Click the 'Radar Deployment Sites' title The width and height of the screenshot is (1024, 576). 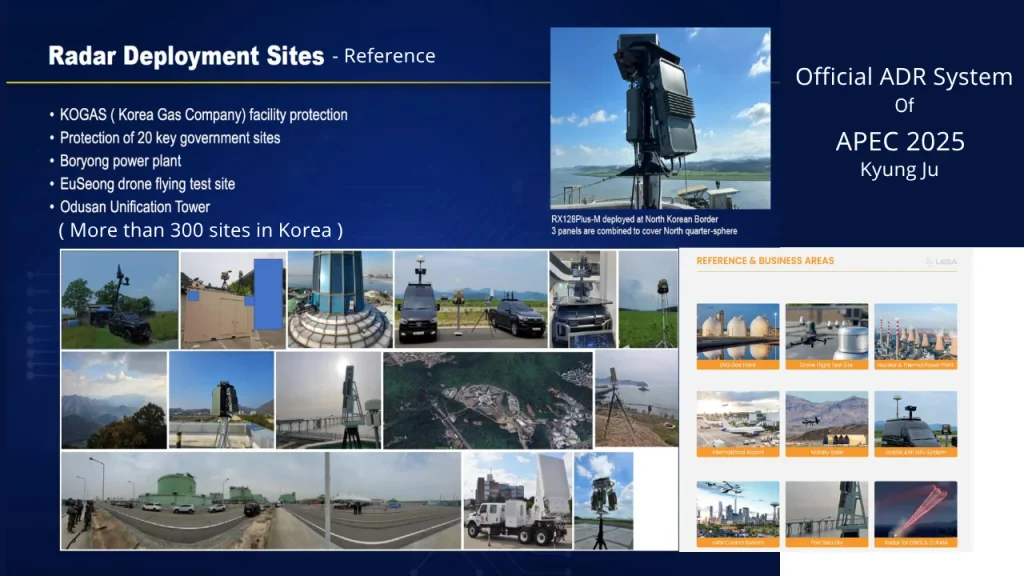(x=186, y=56)
